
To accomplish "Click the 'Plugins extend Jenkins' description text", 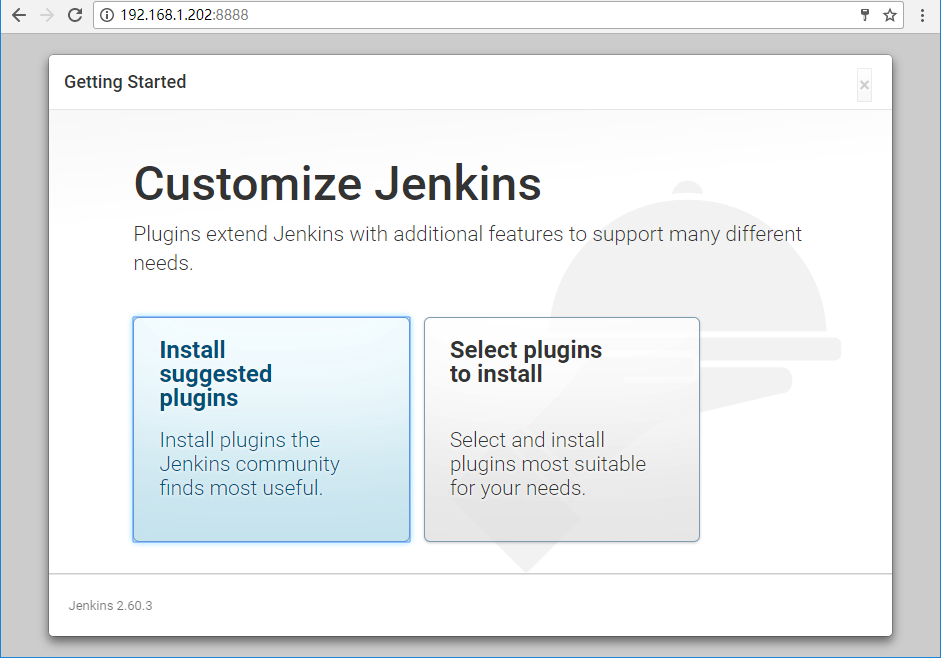I will pyautogui.click(x=467, y=248).
